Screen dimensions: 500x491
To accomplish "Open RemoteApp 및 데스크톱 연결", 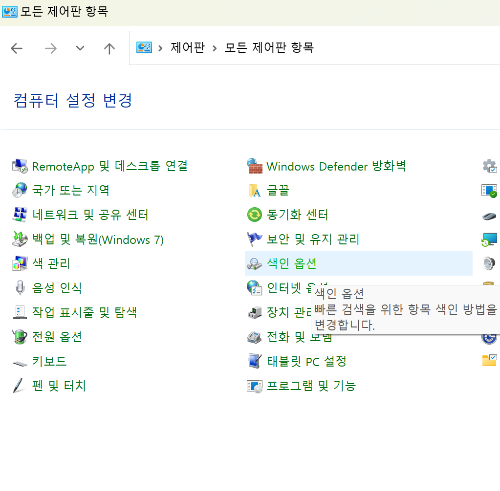I will click(110, 166).
